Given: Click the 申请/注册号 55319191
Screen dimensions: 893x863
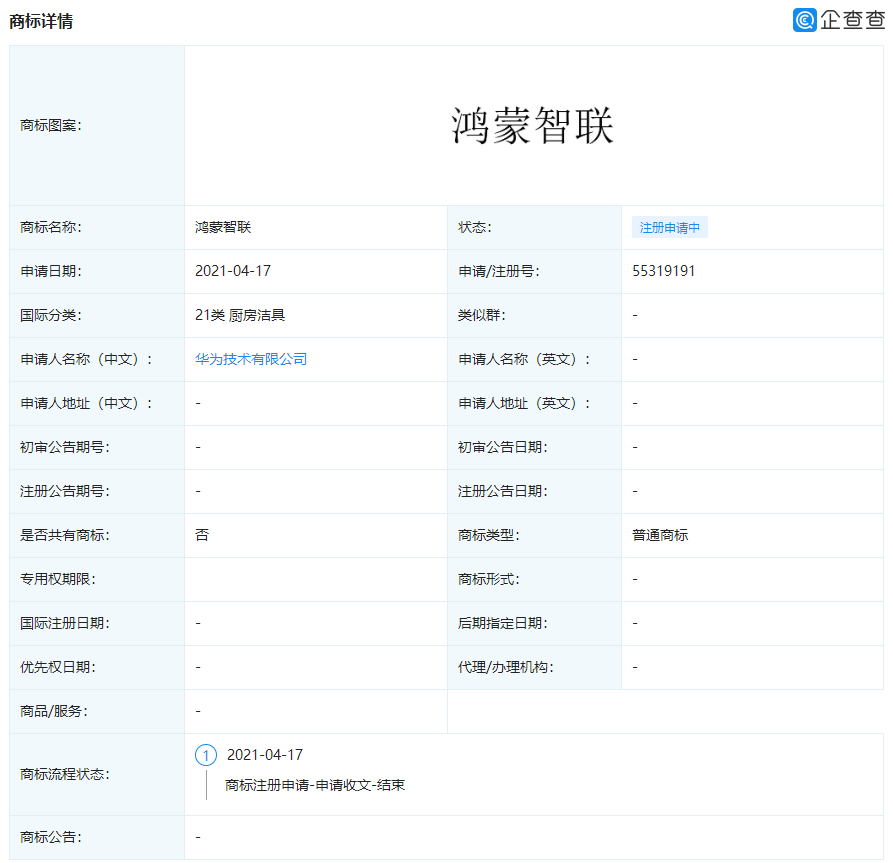Looking at the screenshot, I should (662, 271).
